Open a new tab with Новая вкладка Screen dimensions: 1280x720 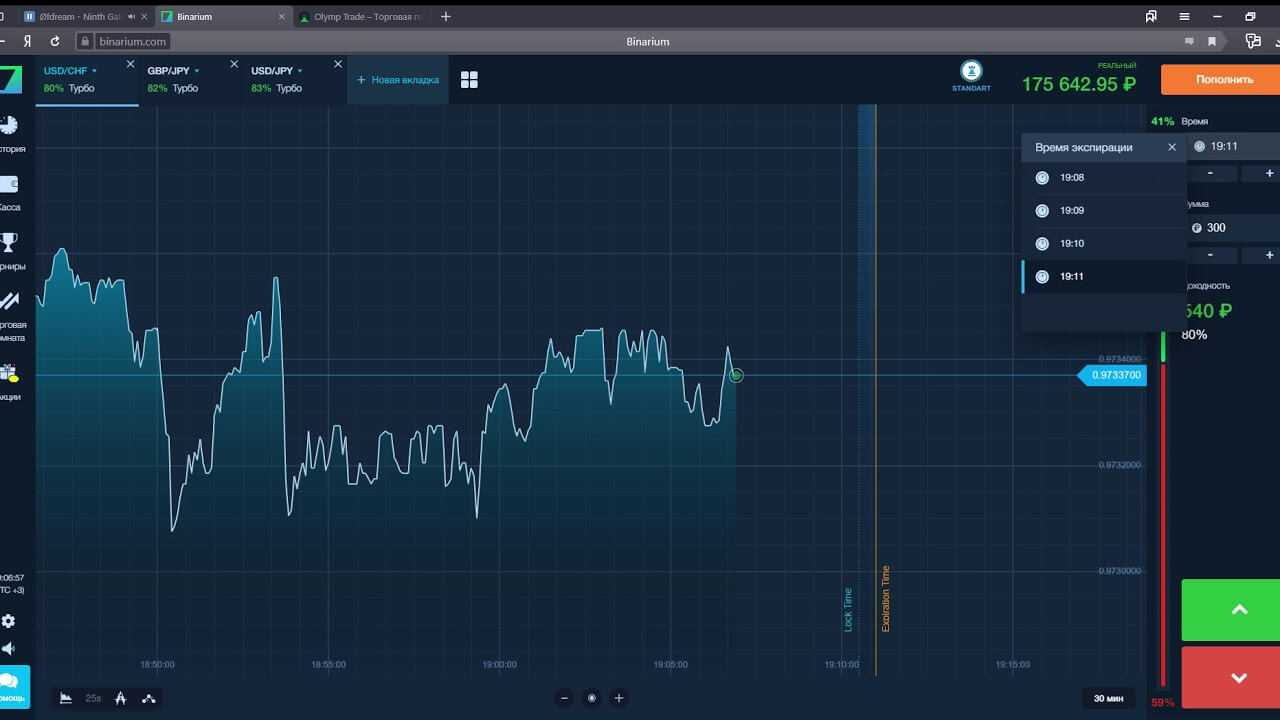point(398,80)
